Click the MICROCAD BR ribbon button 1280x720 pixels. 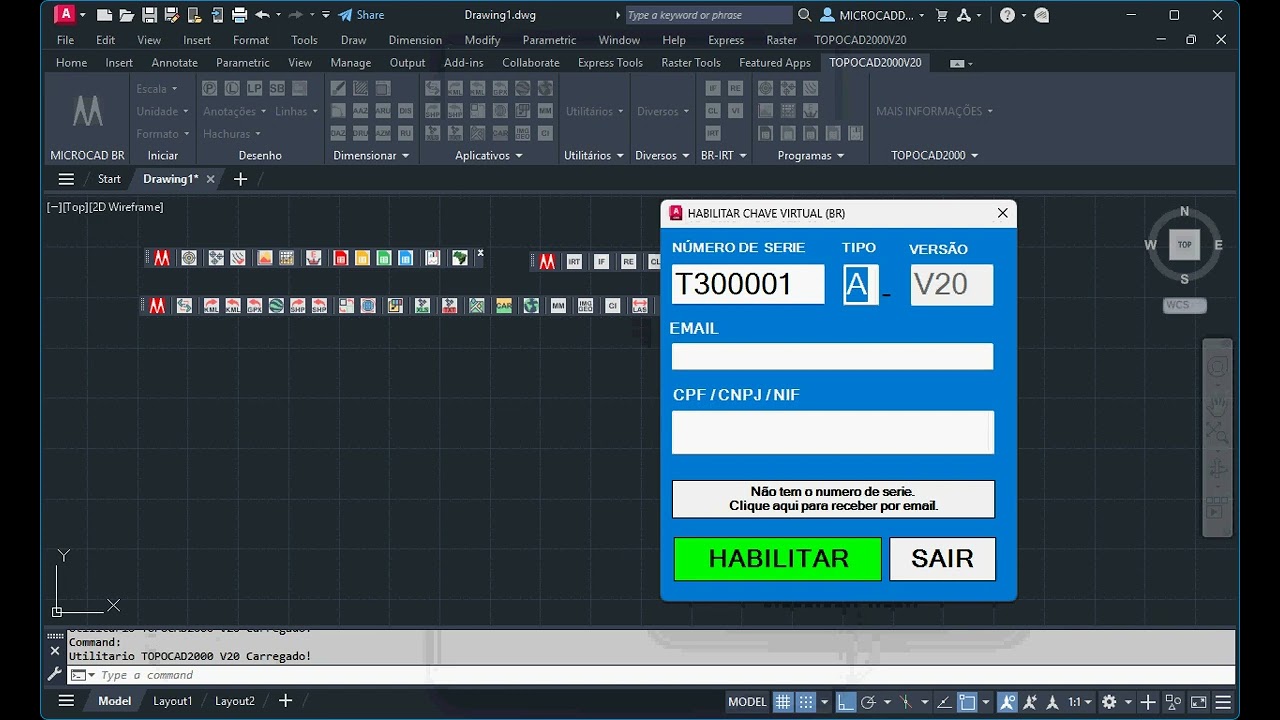click(87, 120)
